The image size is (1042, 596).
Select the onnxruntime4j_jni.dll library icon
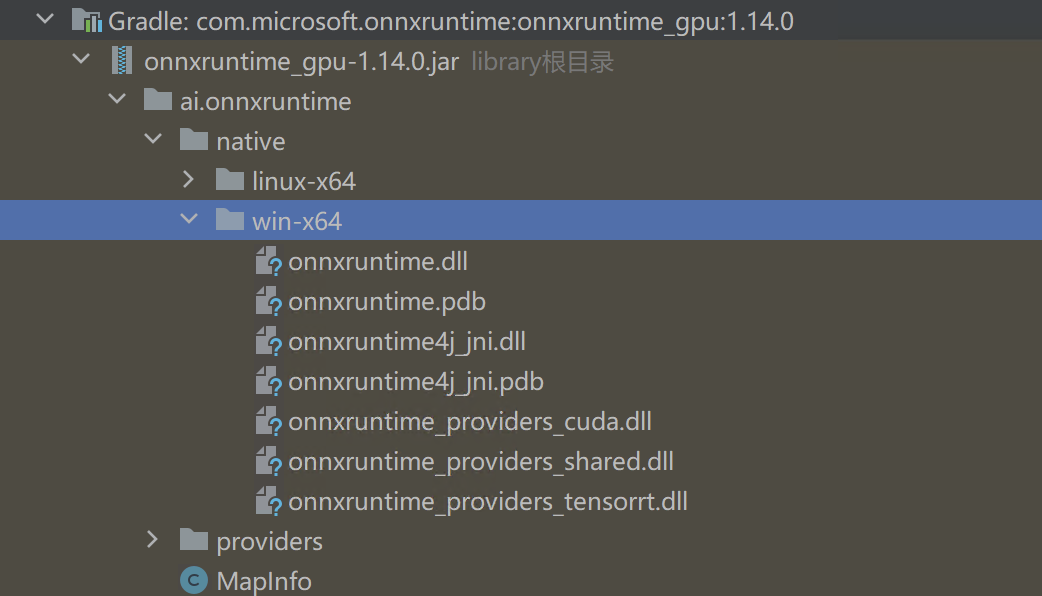[x=267, y=341]
